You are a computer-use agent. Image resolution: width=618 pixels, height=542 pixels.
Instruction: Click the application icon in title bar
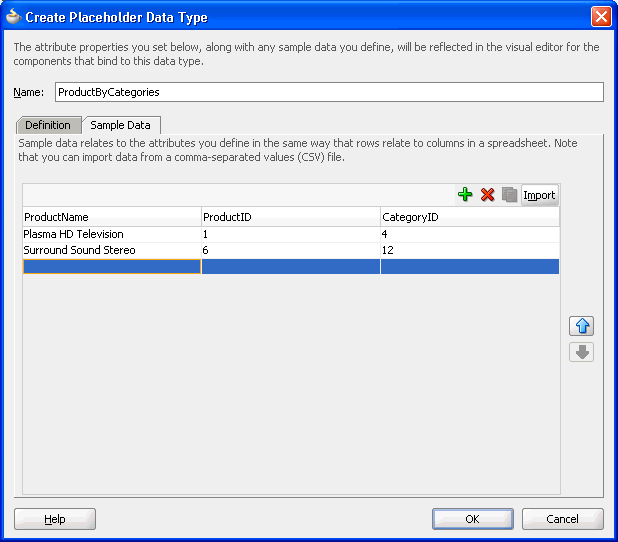click(14, 17)
